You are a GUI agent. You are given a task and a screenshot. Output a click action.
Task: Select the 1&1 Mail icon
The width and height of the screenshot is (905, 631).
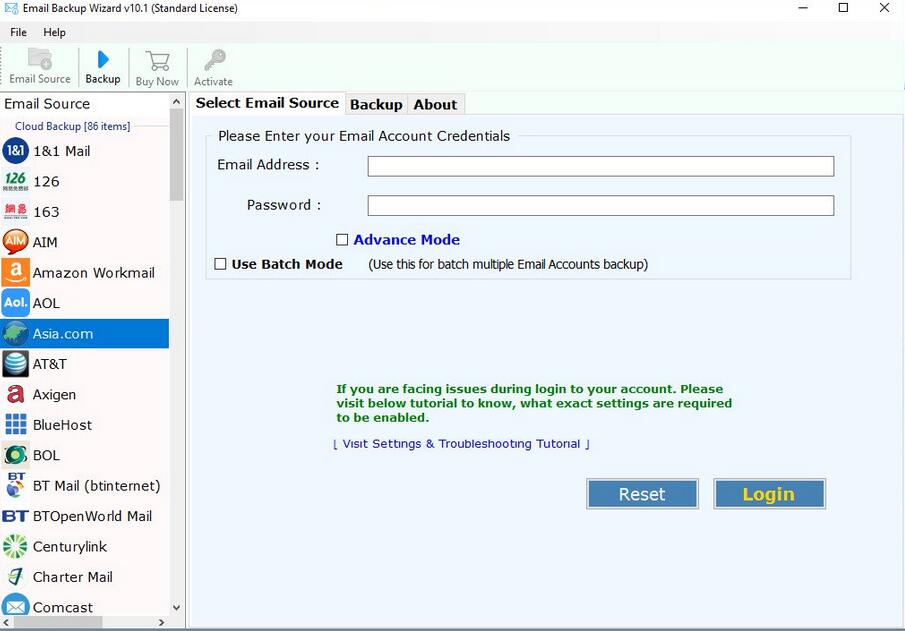pos(15,151)
